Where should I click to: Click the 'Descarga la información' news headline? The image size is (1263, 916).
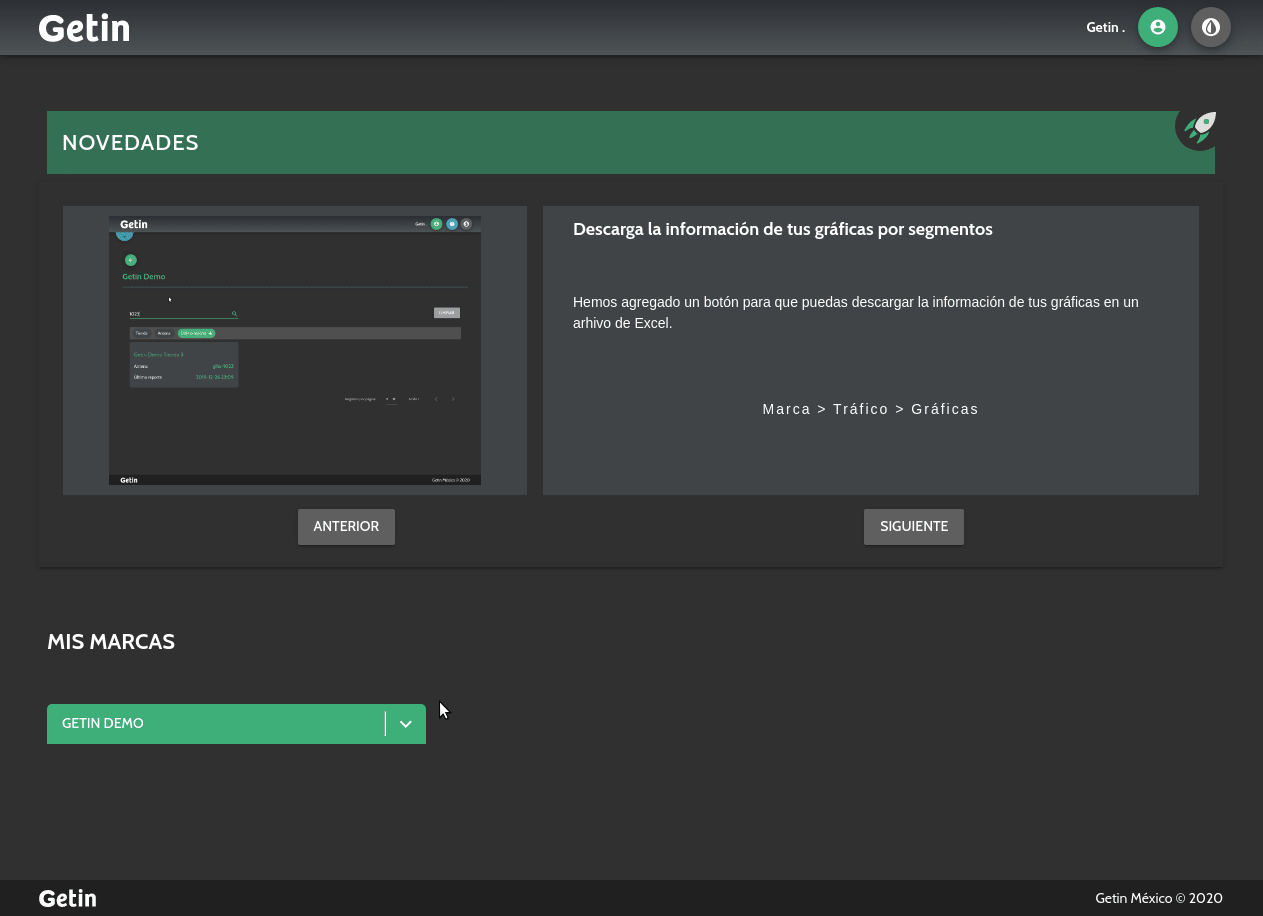pyautogui.click(x=782, y=229)
